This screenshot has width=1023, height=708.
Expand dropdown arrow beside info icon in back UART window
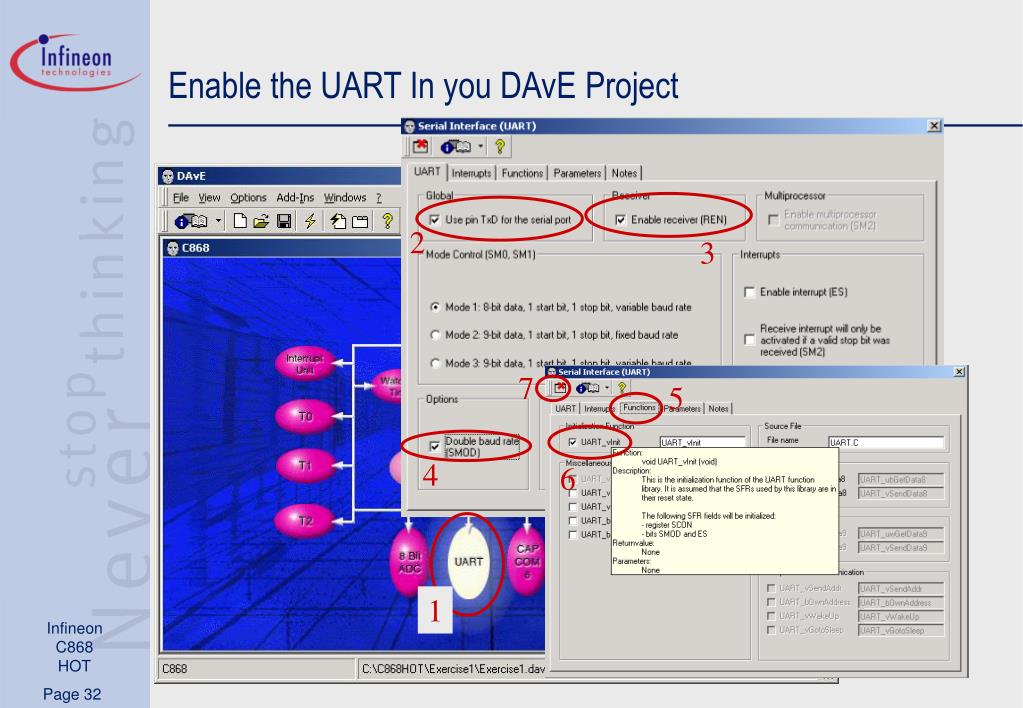[x=481, y=146]
